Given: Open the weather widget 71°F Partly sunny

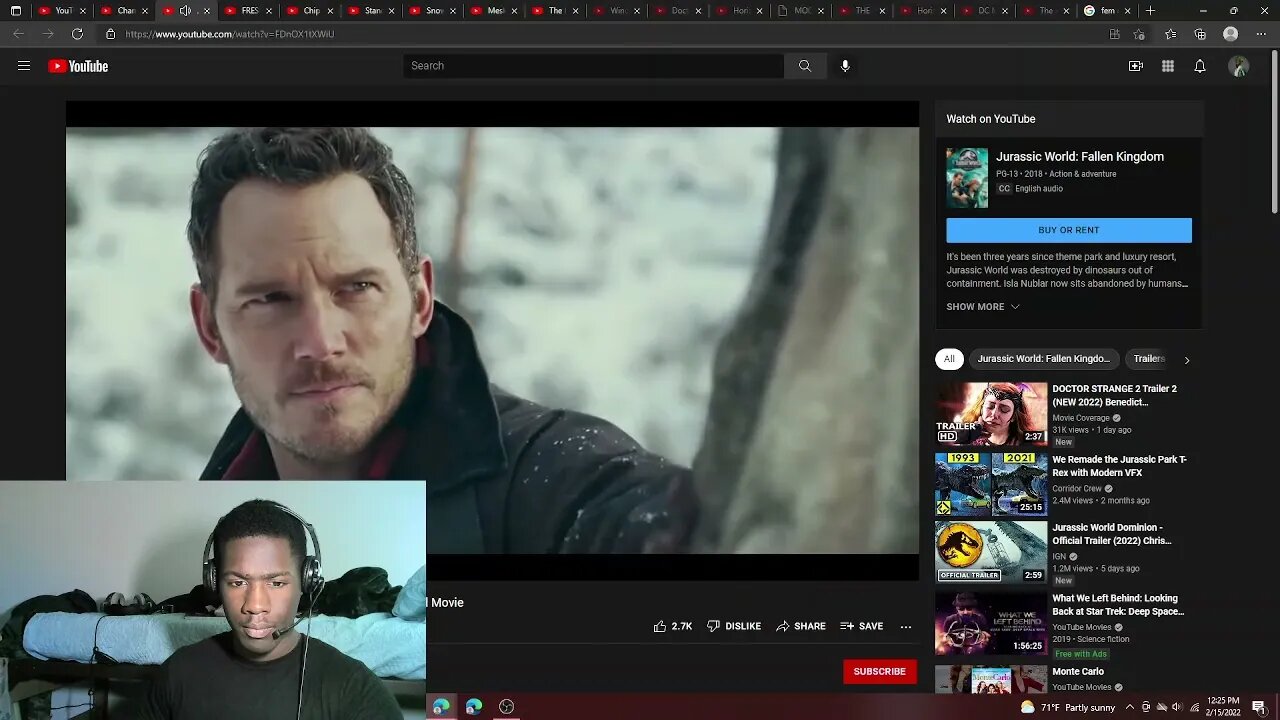Looking at the screenshot, I should click(1068, 707).
